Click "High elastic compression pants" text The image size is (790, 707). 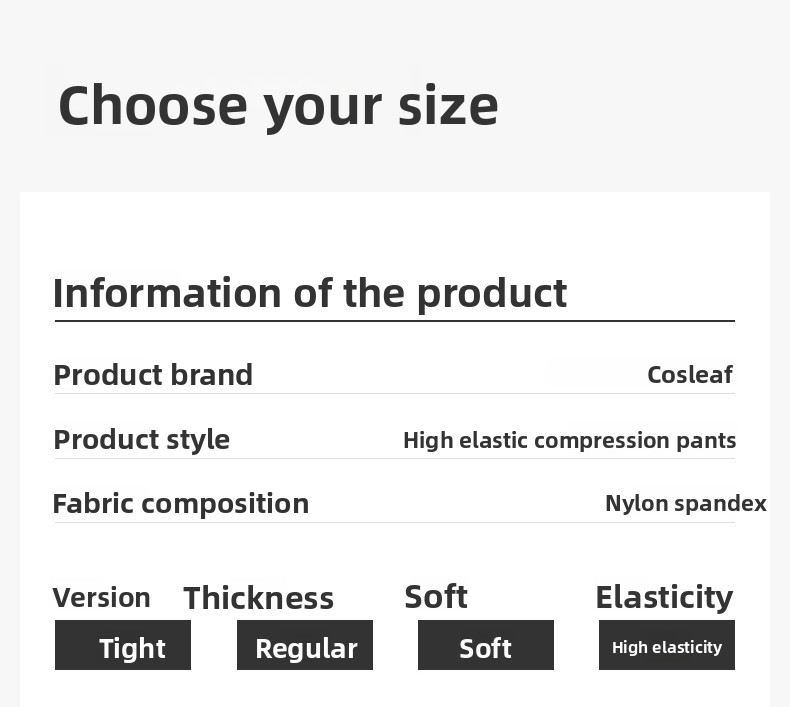click(569, 440)
